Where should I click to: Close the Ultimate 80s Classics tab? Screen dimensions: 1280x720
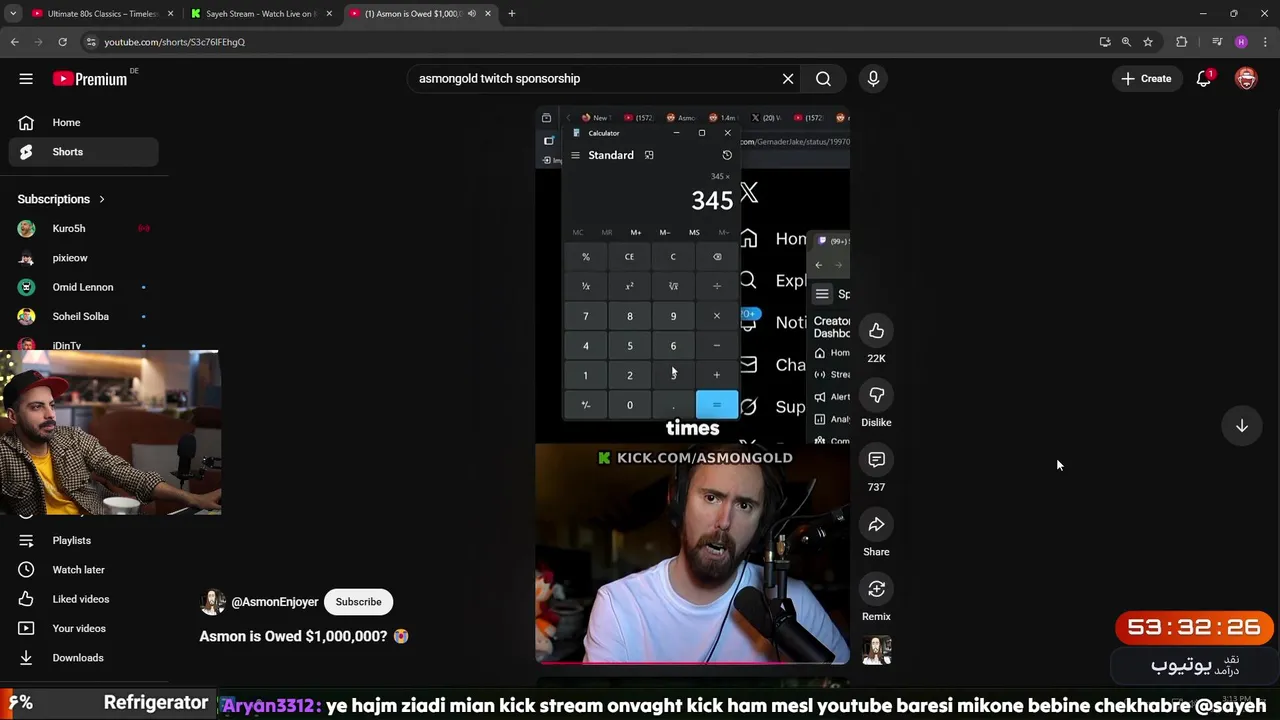coord(170,14)
